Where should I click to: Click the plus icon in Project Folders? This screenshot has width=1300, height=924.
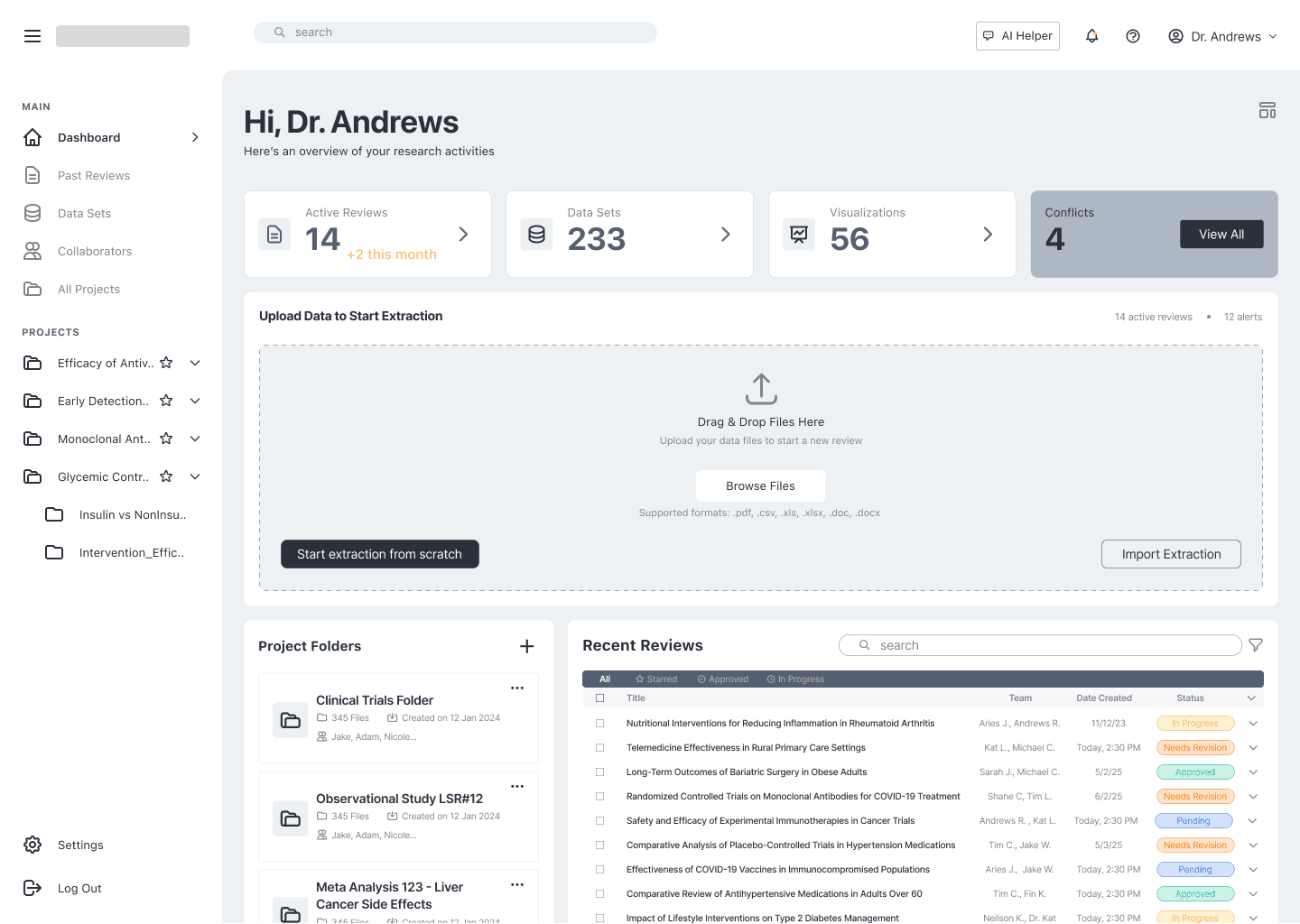[527, 646]
